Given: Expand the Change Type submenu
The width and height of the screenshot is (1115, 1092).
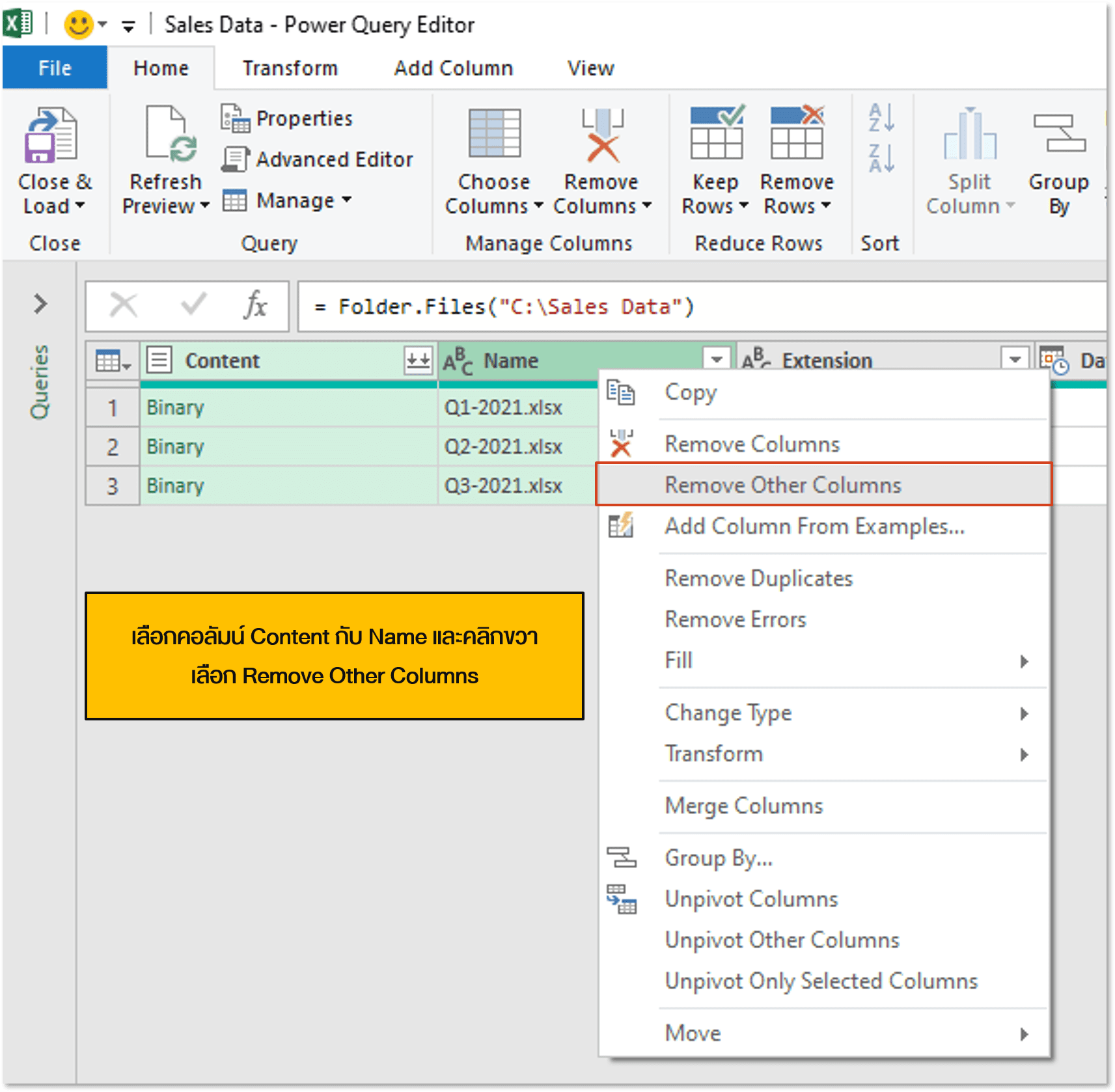Looking at the screenshot, I should tap(728, 713).
